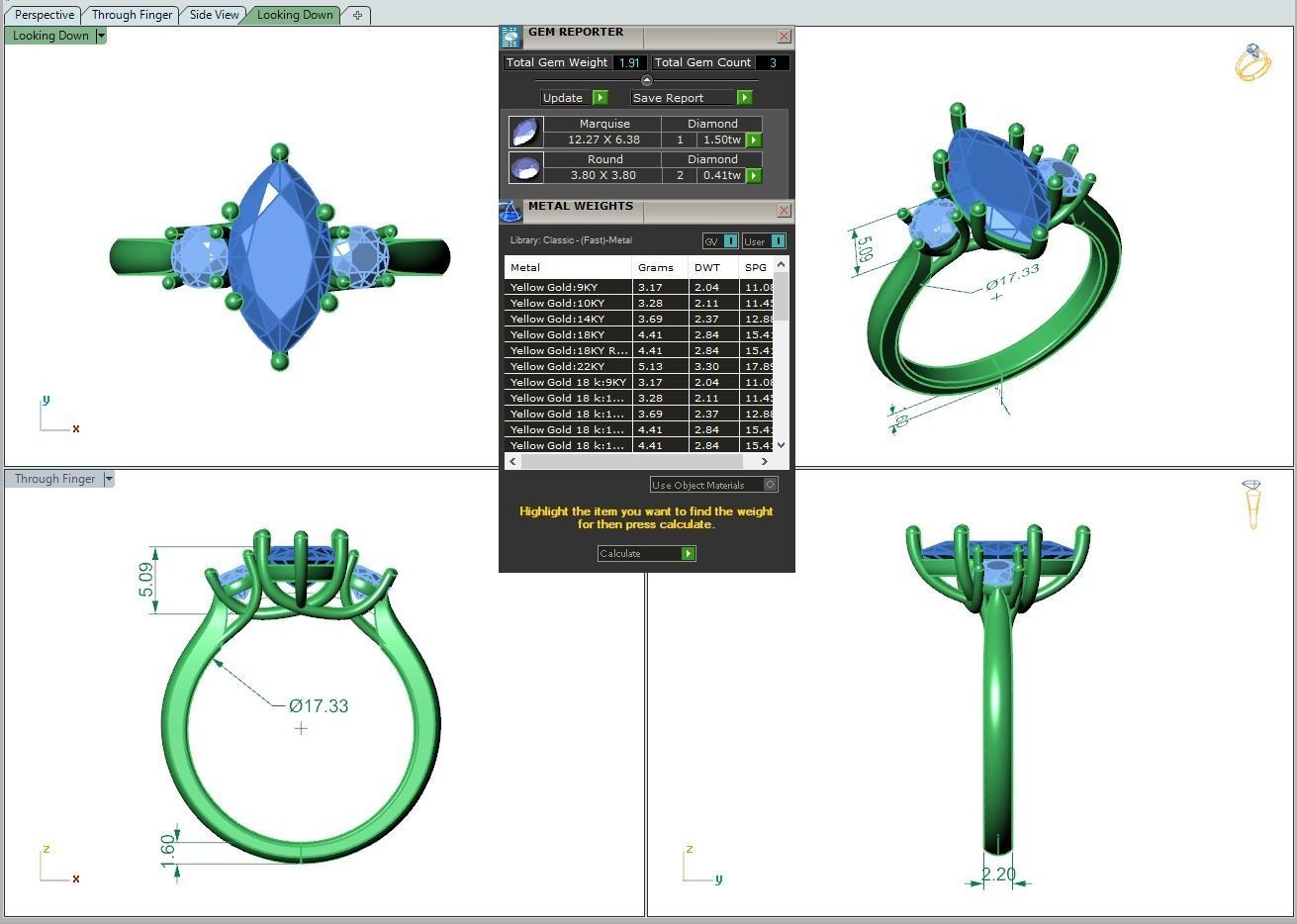This screenshot has height=924, width=1297.
Task: Click the Metal Weights scale icon
Action: (x=510, y=212)
